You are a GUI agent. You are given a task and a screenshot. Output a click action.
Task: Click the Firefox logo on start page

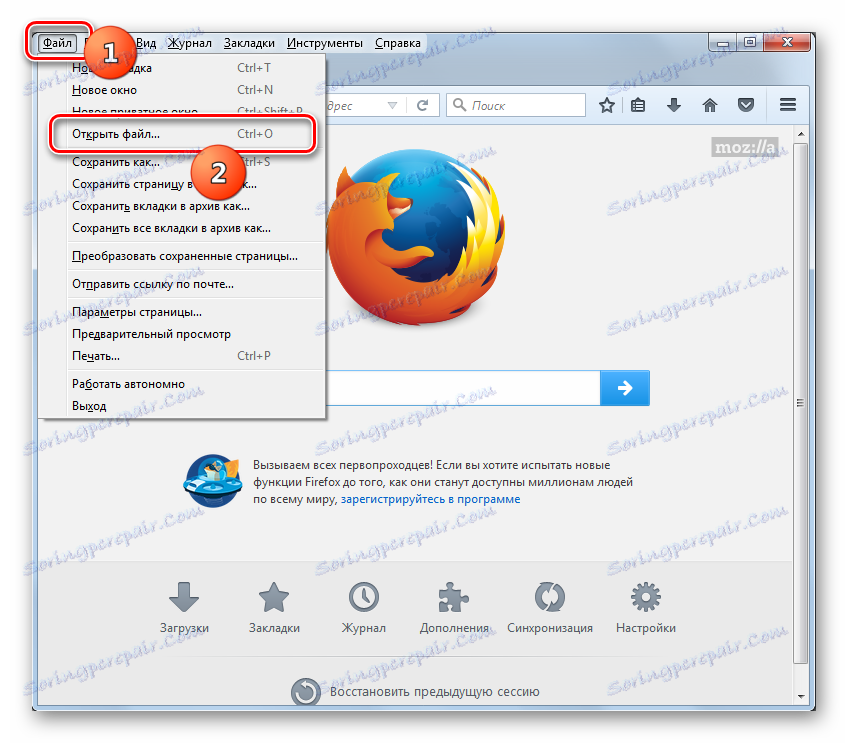415,237
